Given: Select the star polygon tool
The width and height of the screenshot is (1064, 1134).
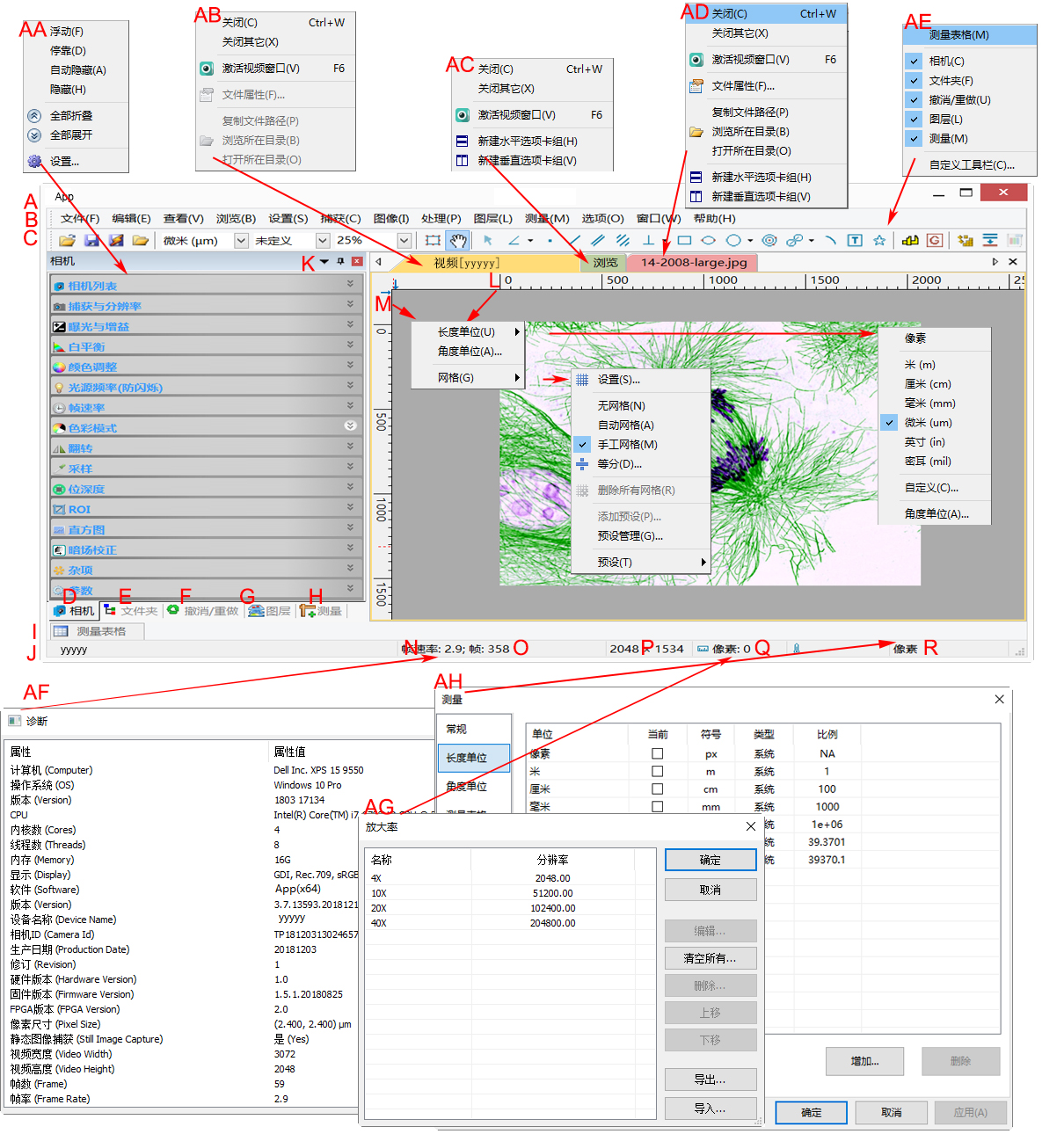Looking at the screenshot, I should tap(879, 240).
